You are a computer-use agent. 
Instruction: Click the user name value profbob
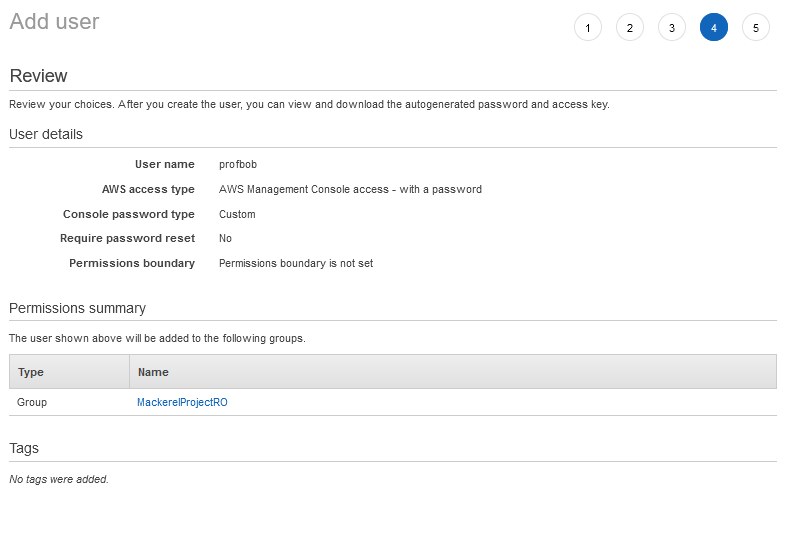(x=238, y=164)
